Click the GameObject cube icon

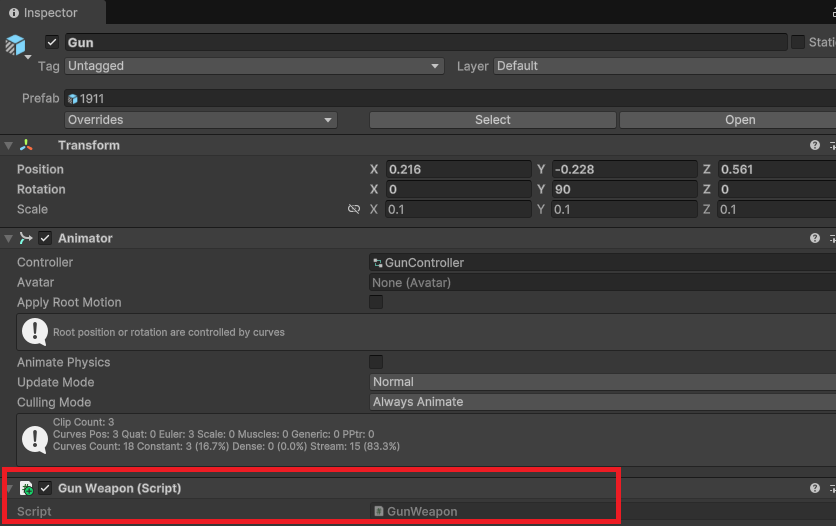[15, 45]
